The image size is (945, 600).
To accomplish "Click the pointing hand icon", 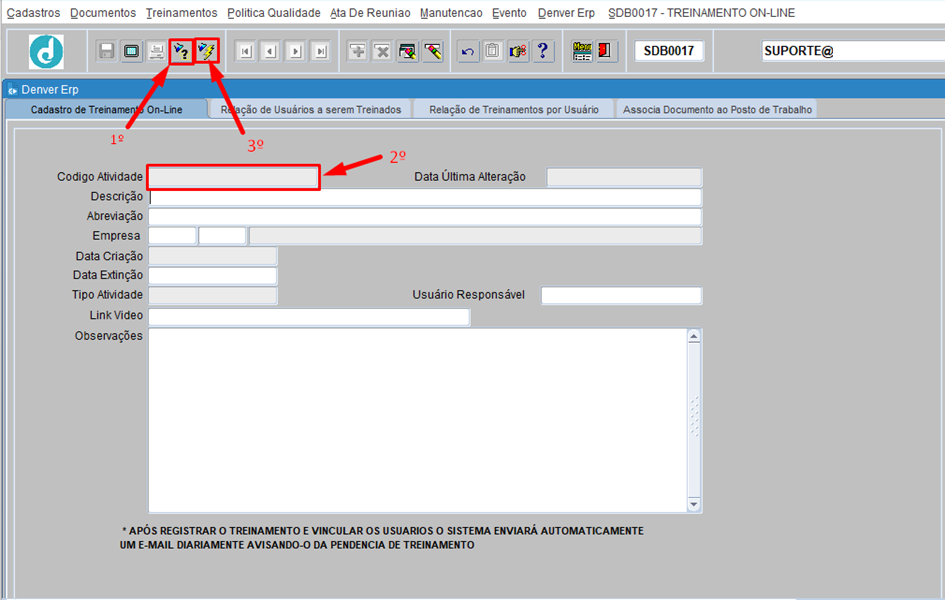I will pyautogui.click(x=518, y=51).
